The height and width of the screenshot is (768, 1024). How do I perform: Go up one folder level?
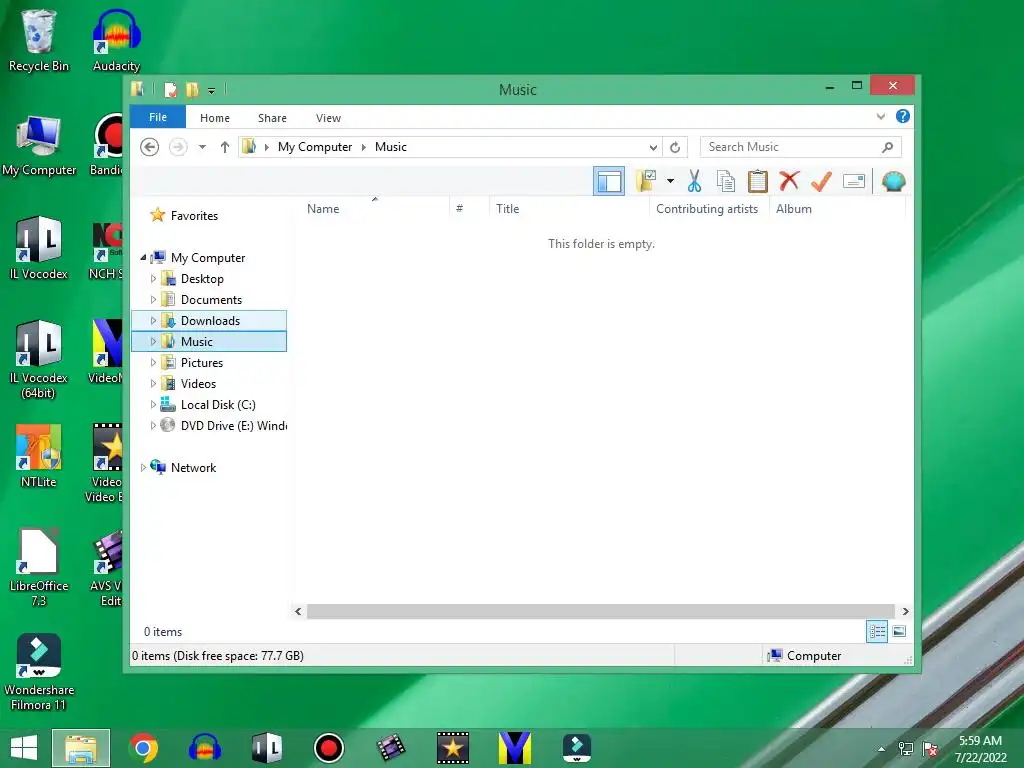point(225,147)
